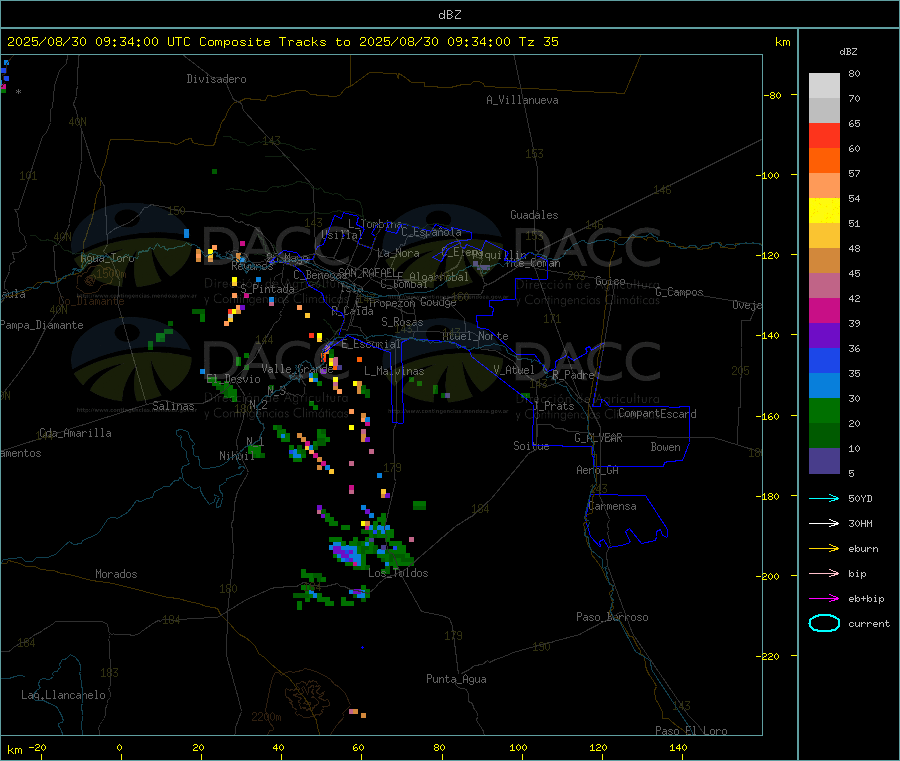Click the S_Rosas map label
This screenshot has height=761, width=900.
402,322
